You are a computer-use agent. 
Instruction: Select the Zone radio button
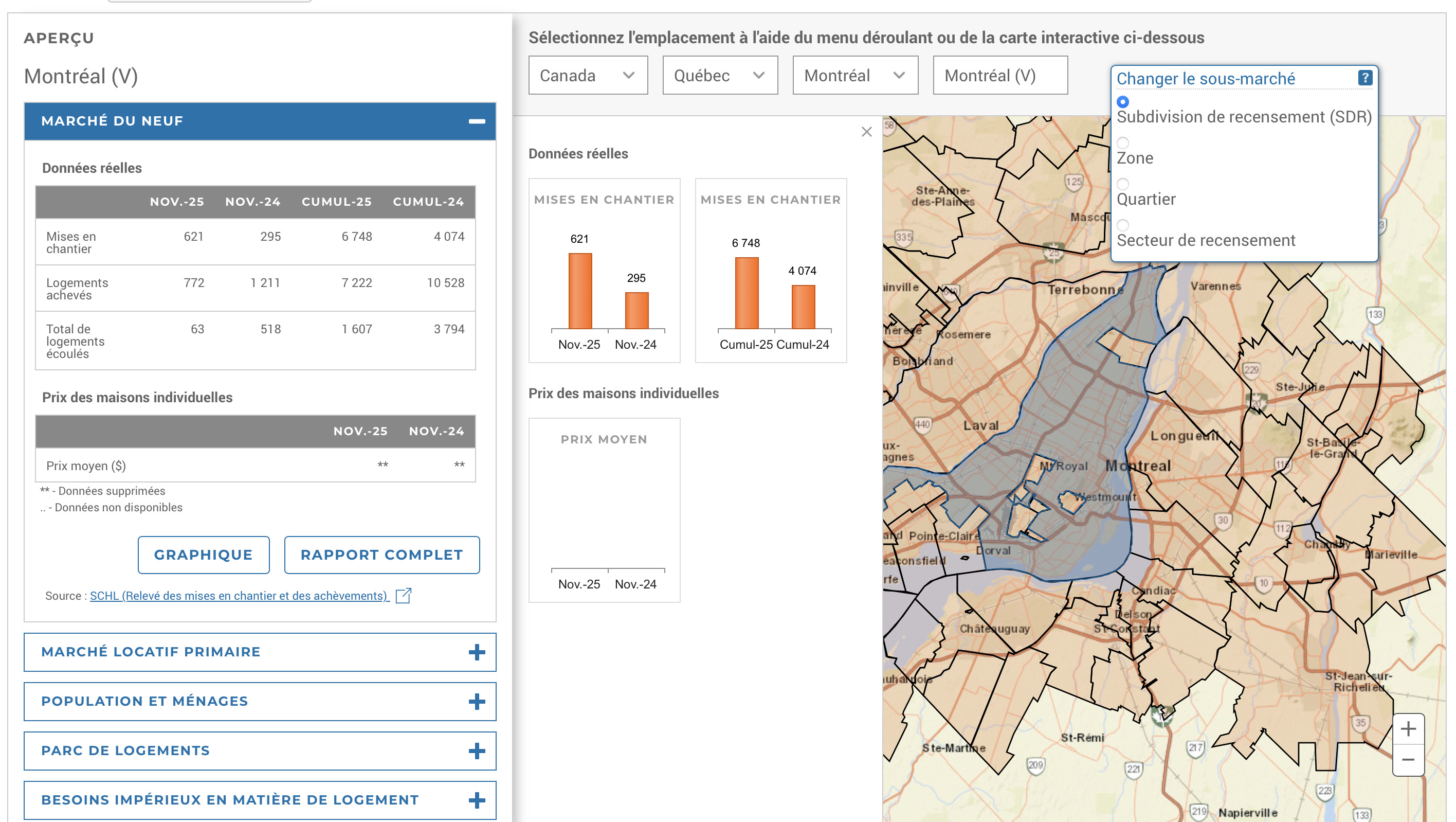[1122, 143]
